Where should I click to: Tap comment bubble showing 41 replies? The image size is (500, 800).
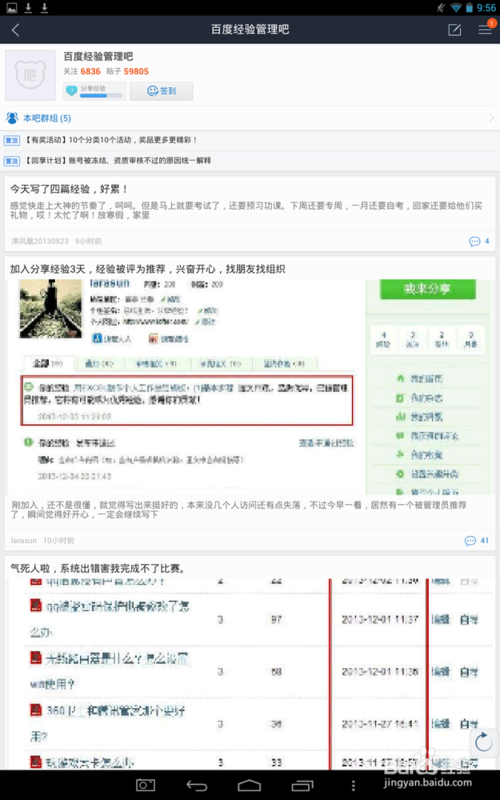click(477, 540)
